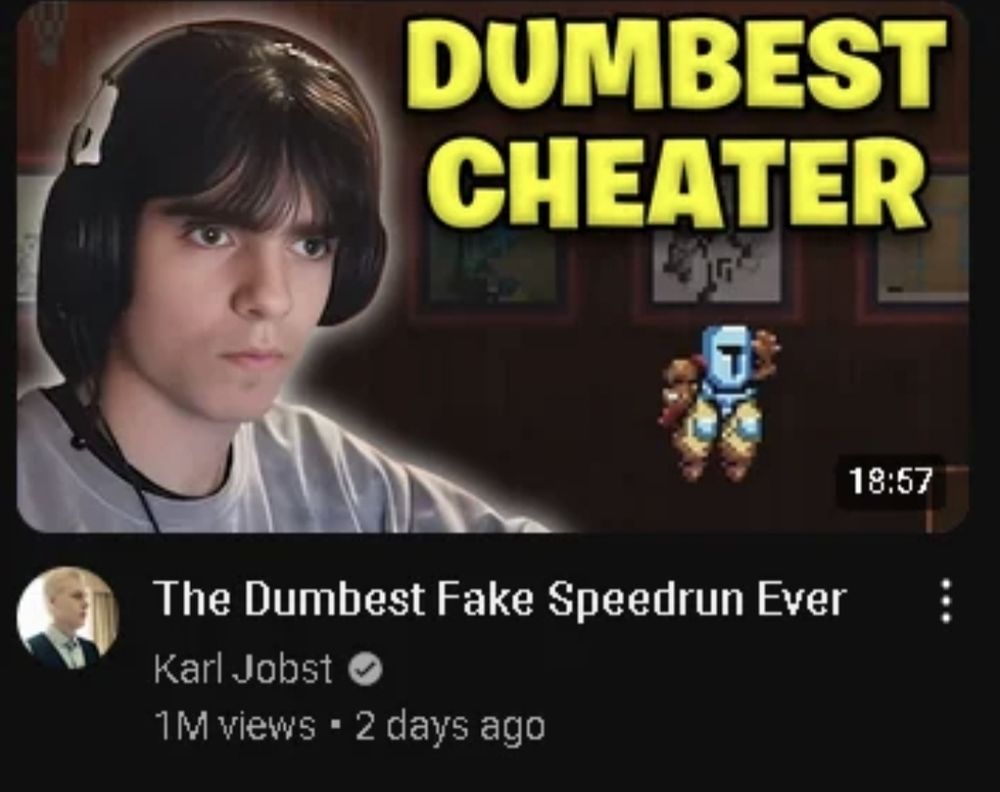Go to Karl Jobst channel name
Image resolution: width=1000 pixels, height=792 pixels.
point(242,670)
